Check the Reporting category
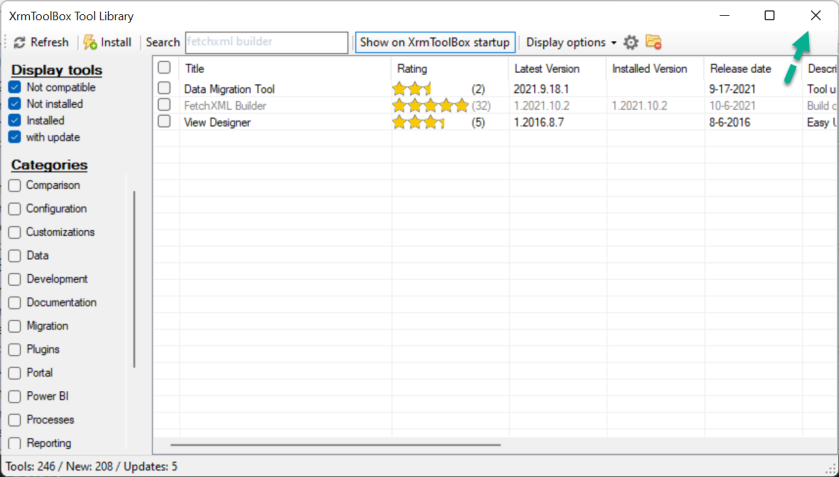Image resolution: width=839 pixels, height=477 pixels. [15, 443]
